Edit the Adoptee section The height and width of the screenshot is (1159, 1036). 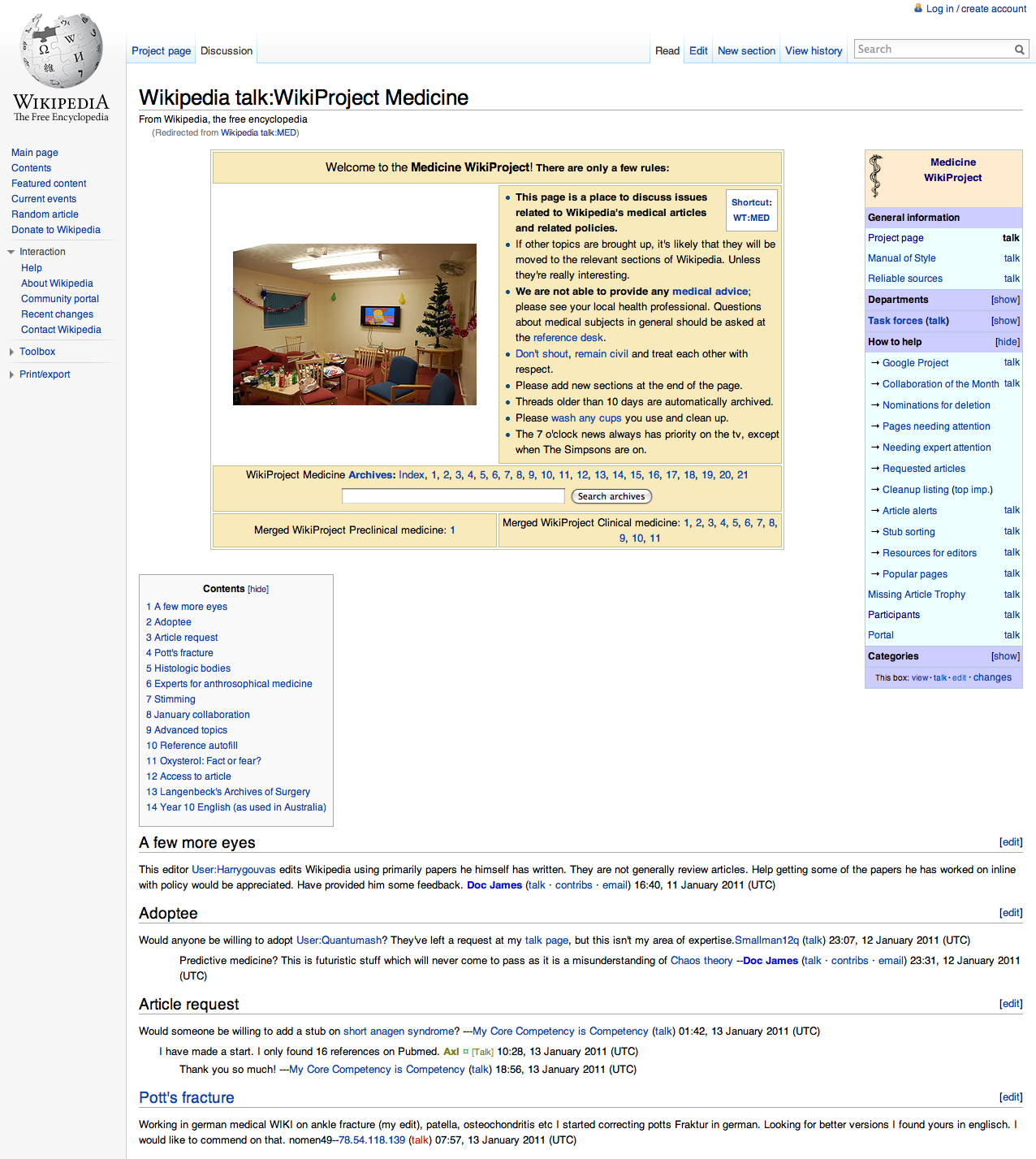pos(1010,913)
